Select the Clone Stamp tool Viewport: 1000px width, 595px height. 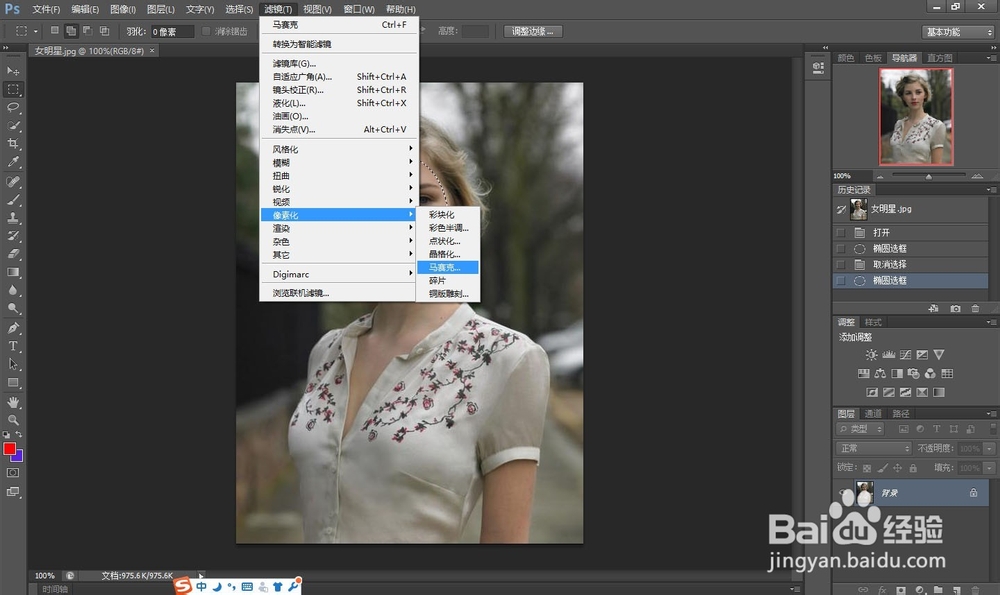pos(13,217)
